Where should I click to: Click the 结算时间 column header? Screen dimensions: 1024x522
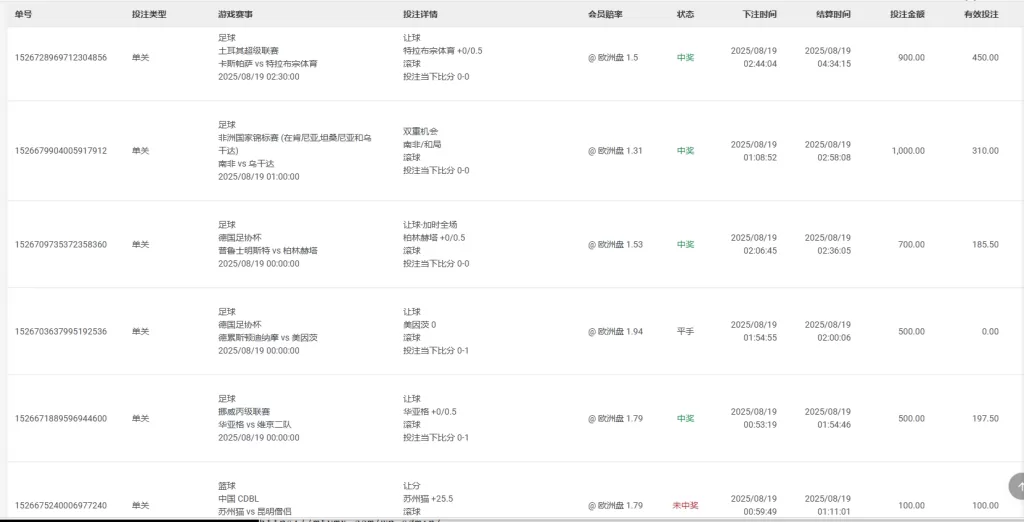click(x=833, y=14)
